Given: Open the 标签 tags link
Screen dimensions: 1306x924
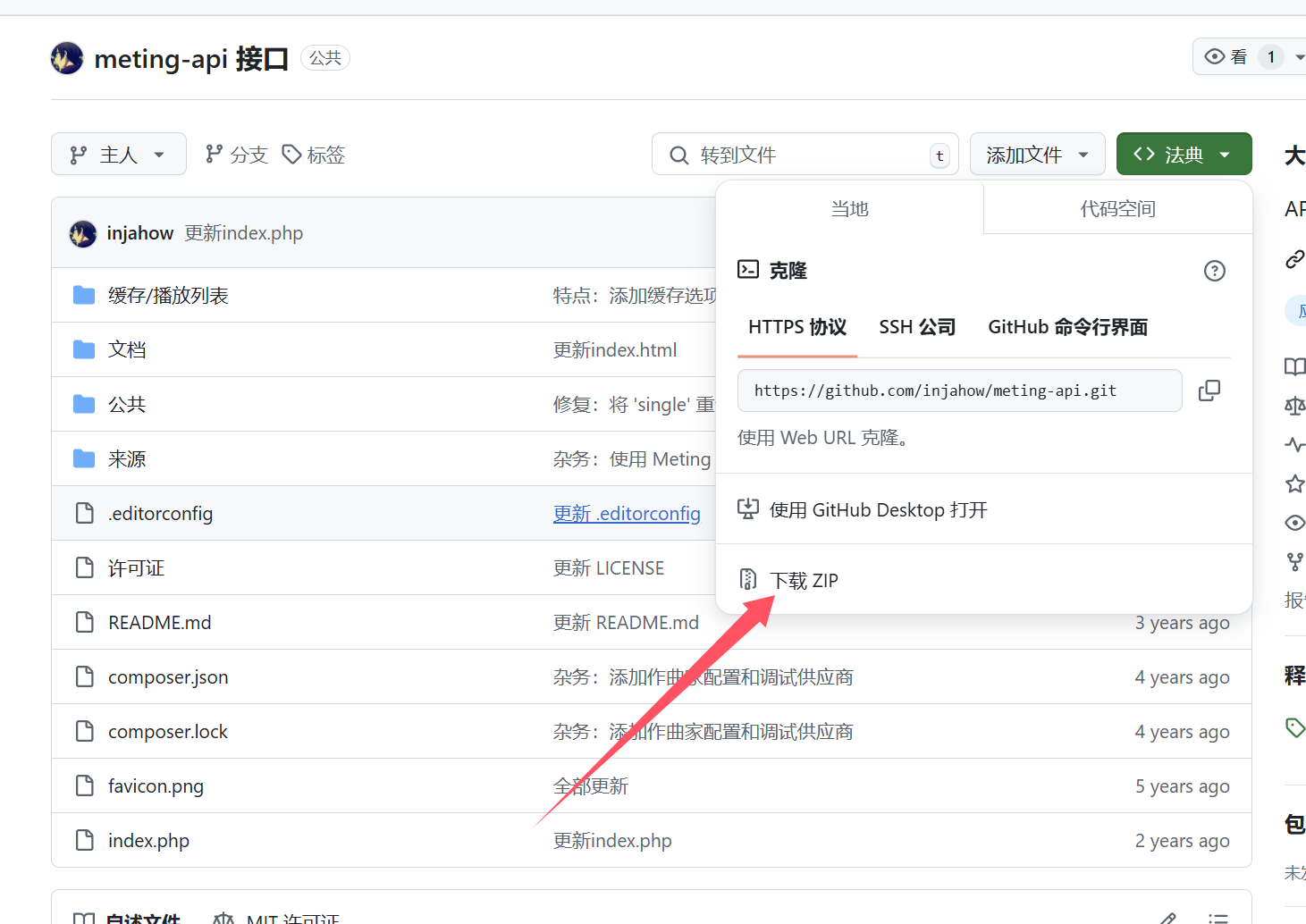Looking at the screenshot, I should (314, 155).
